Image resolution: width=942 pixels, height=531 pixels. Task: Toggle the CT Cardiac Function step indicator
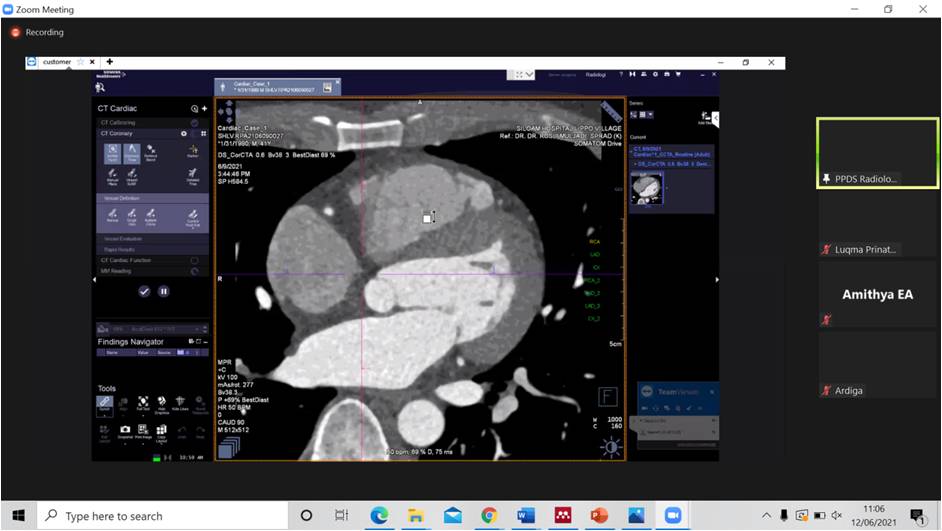(x=193, y=260)
